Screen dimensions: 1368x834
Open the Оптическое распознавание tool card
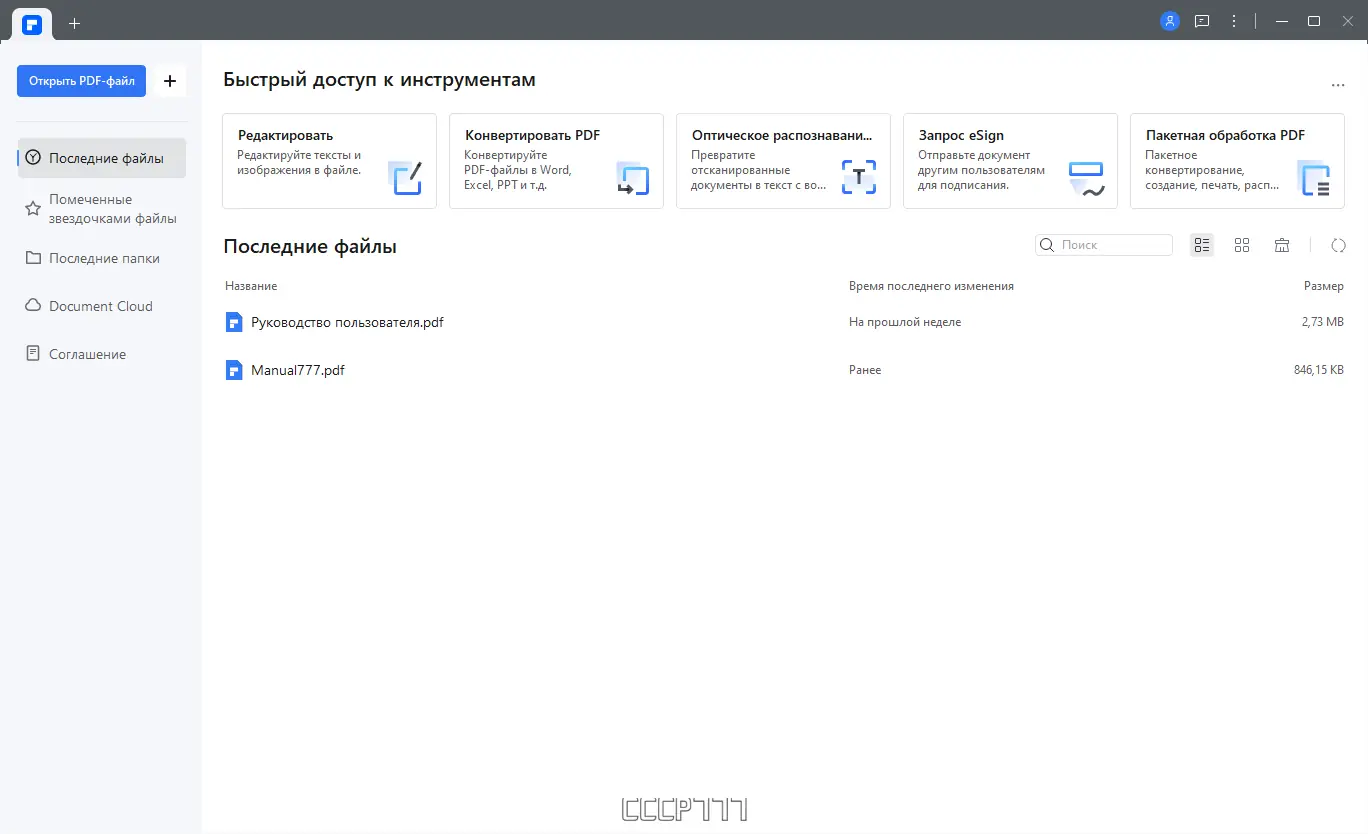[x=783, y=161]
